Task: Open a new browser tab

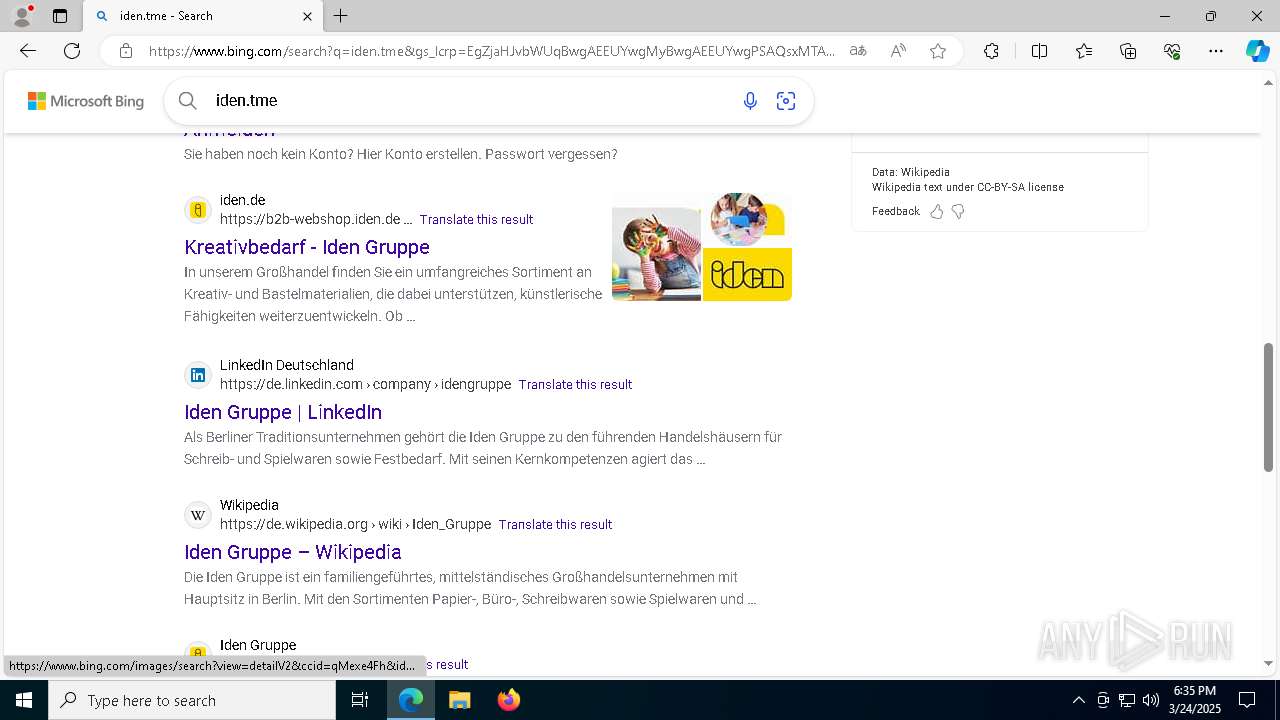Action: (341, 16)
